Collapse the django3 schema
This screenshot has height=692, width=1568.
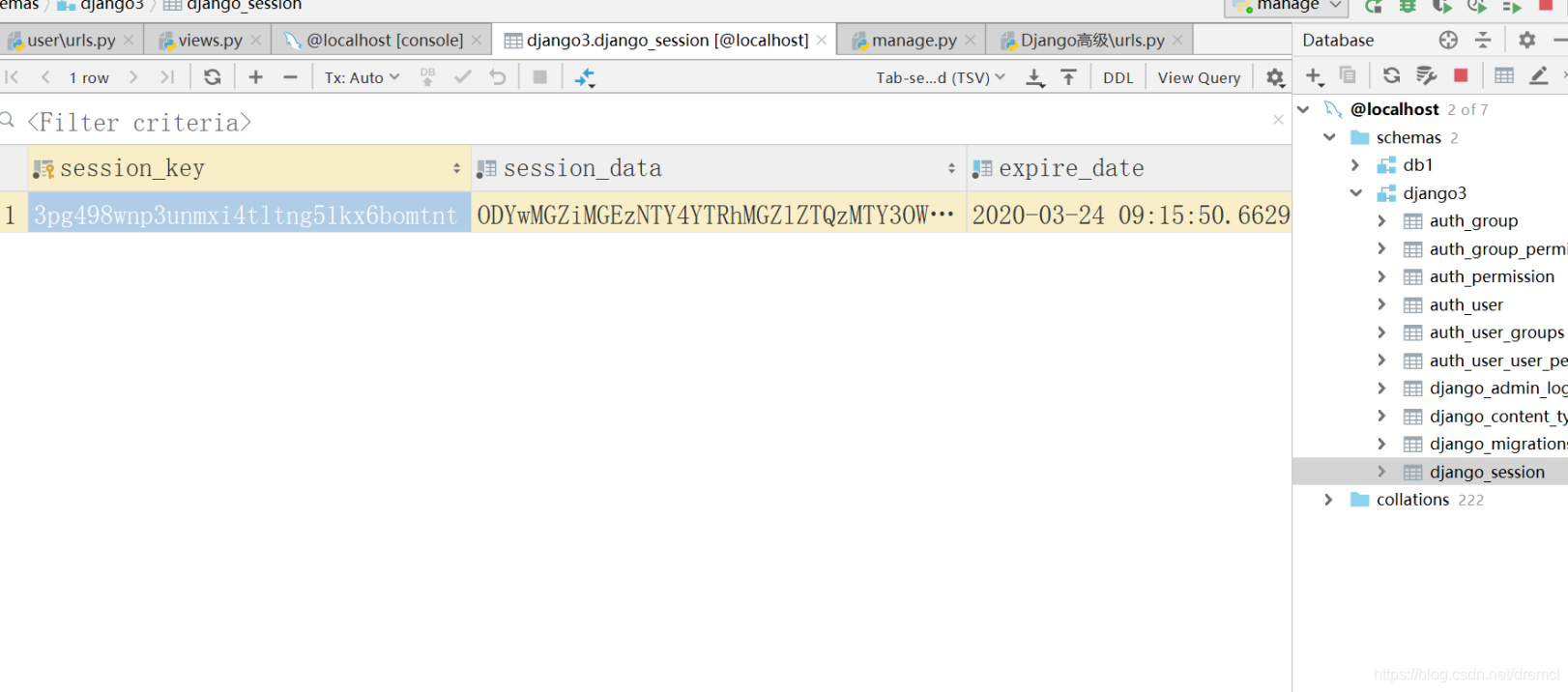pyautogui.click(x=1356, y=193)
